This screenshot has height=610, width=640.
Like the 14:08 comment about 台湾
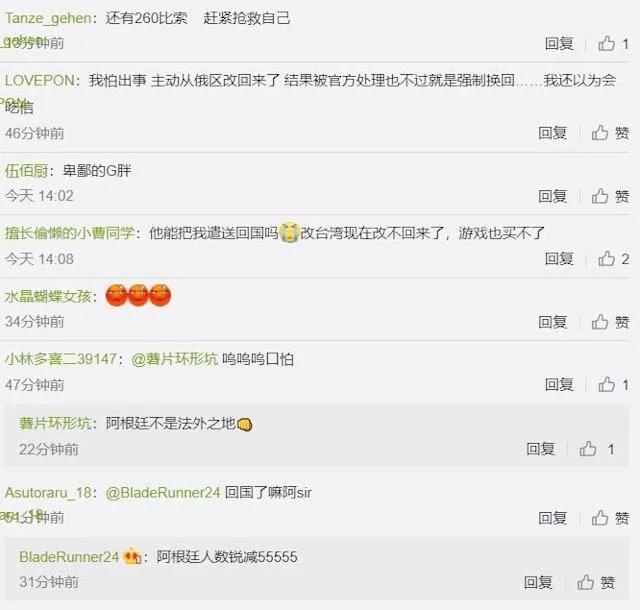(607, 258)
